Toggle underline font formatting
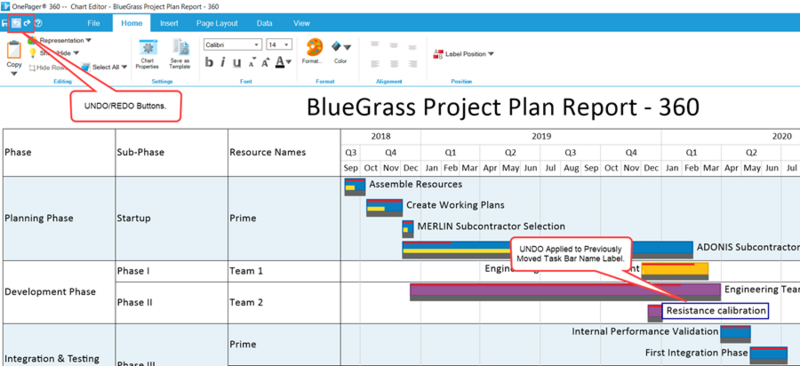Viewport: 800px width, 366px height. click(237, 63)
